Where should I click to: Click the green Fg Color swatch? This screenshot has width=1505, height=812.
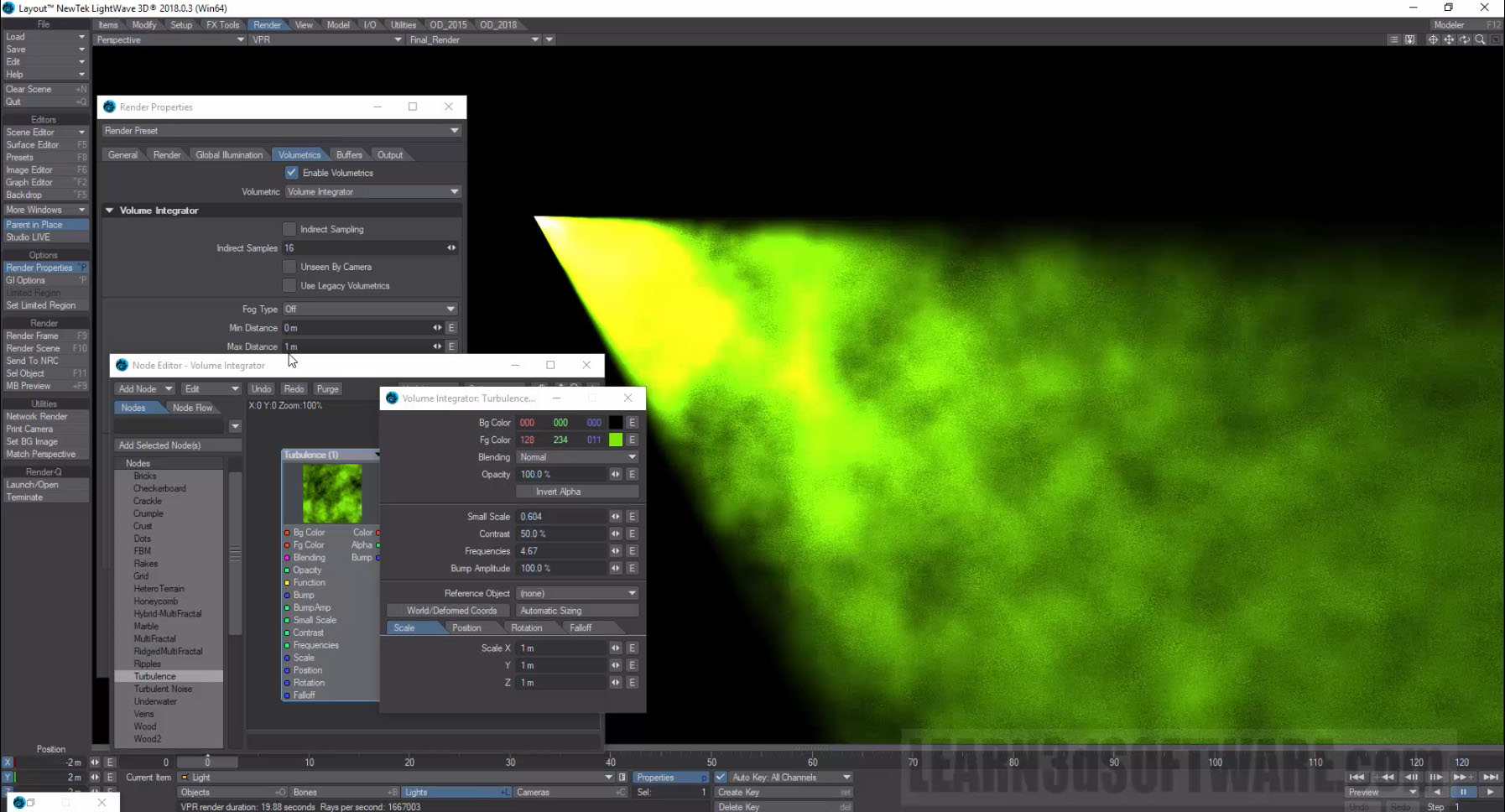[x=616, y=440]
